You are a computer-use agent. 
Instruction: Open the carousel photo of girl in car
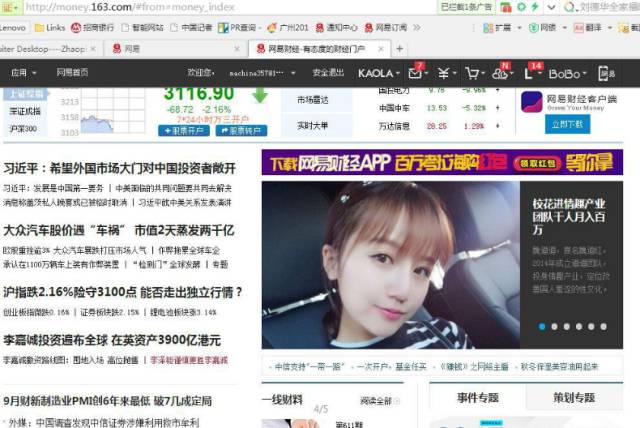coord(391,265)
